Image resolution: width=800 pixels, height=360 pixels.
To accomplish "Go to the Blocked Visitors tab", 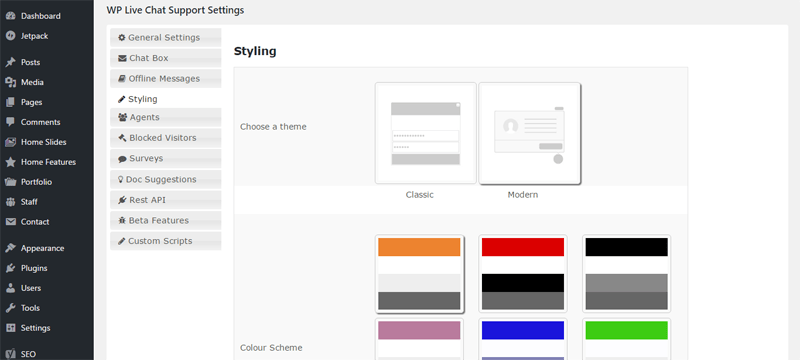I will (x=166, y=138).
